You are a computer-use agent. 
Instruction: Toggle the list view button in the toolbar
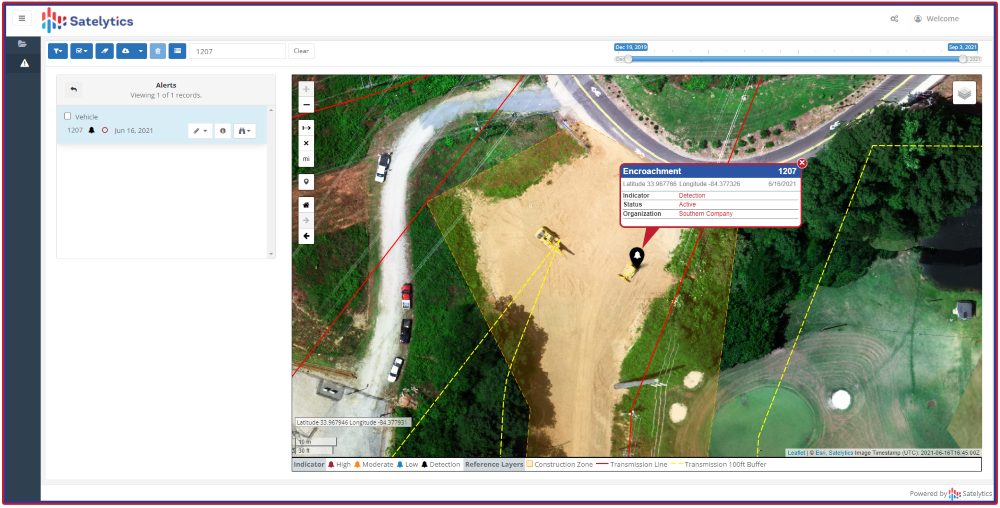(177, 51)
